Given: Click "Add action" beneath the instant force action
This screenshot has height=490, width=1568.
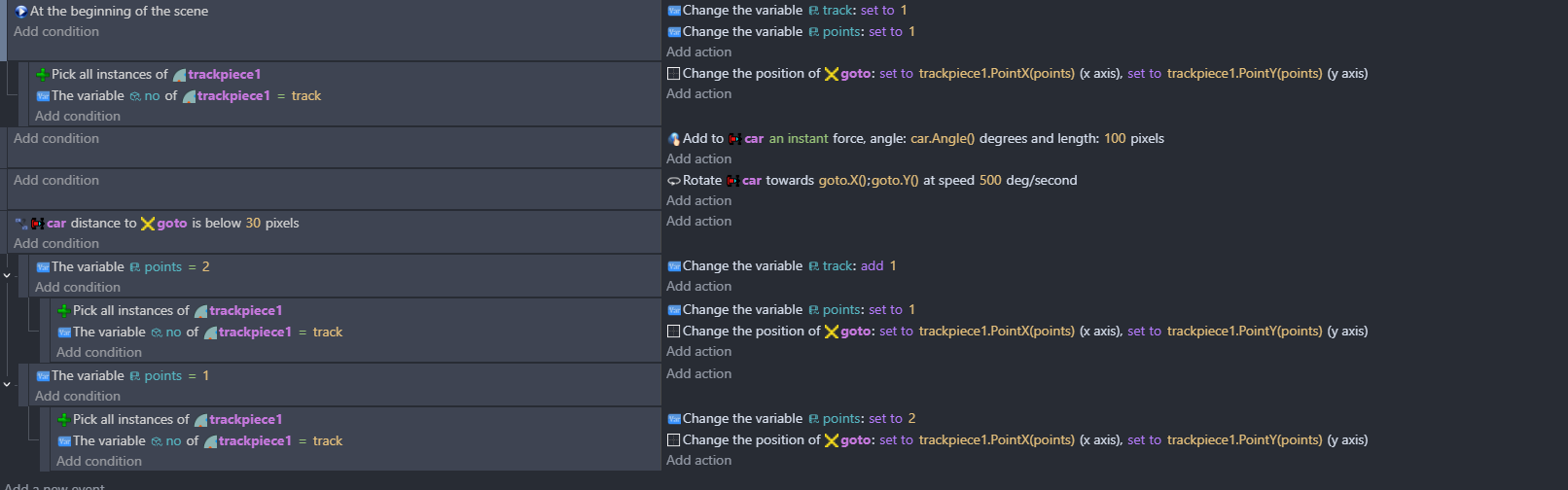Looking at the screenshot, I should 698,159.
